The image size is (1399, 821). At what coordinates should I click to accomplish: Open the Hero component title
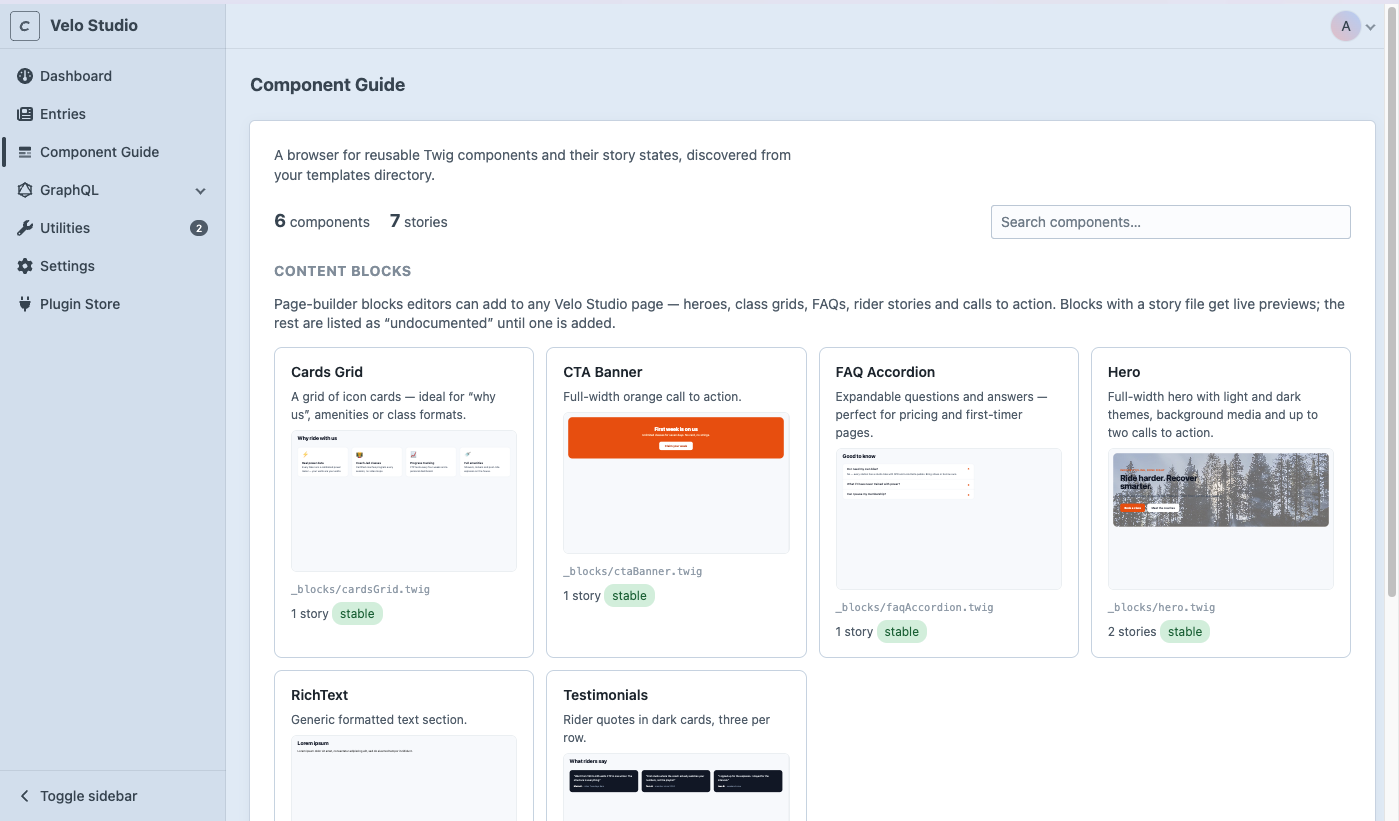pyautogui.click(x=1124, y=372)
